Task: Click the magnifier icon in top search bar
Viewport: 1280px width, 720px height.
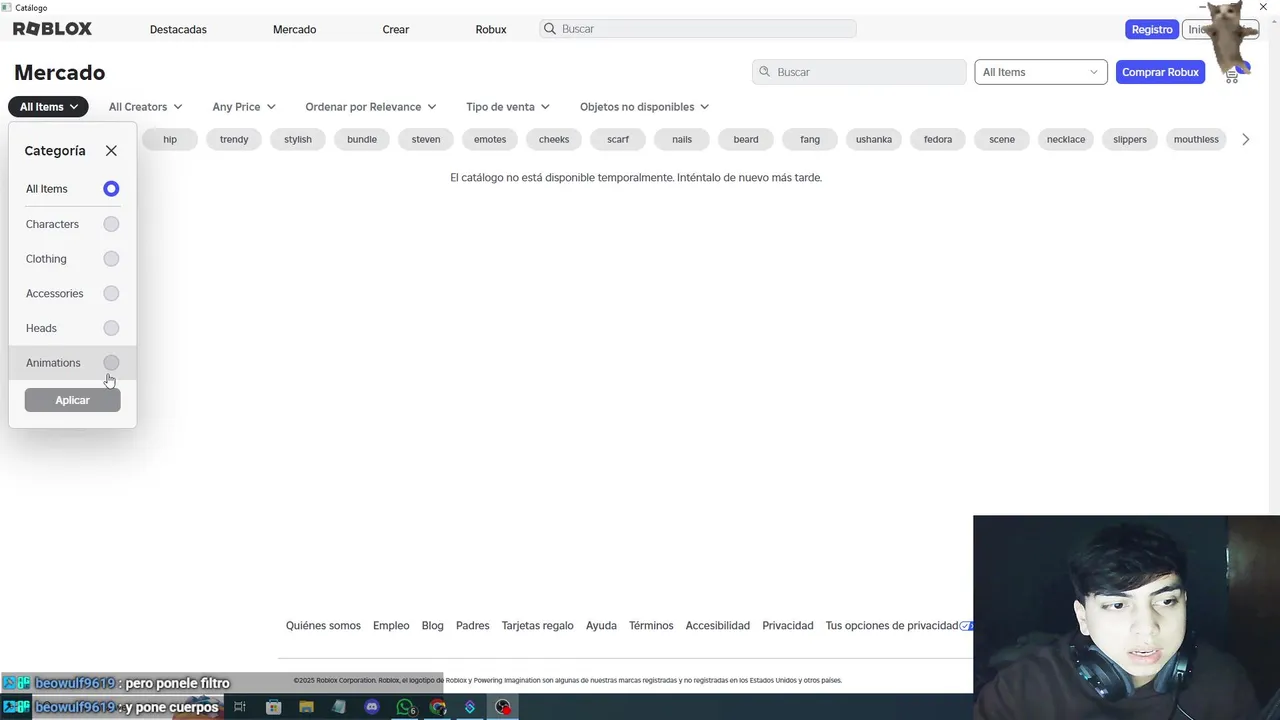Action: (x=549, y=29)
